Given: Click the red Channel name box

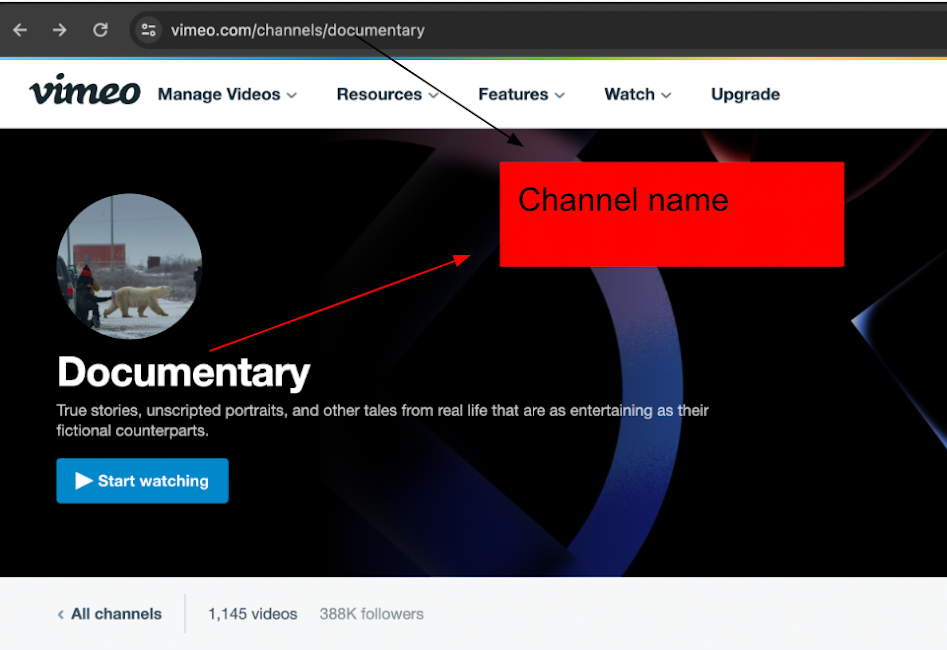Looking at the screenshot, I should 671,214.
